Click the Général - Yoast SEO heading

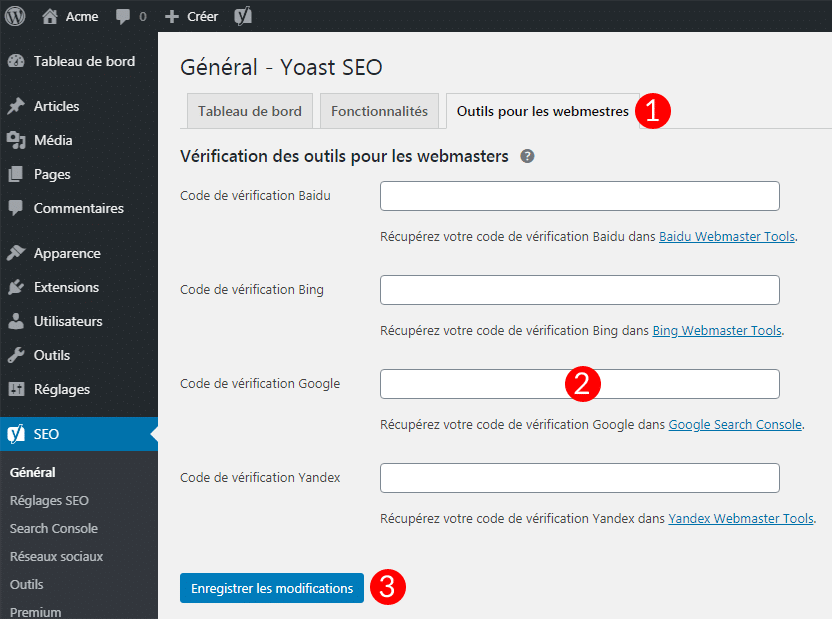click(281, 67)
